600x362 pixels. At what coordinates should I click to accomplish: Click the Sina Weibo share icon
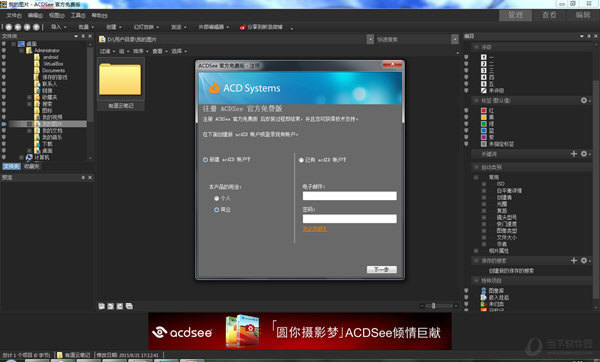tap(242, 27)
